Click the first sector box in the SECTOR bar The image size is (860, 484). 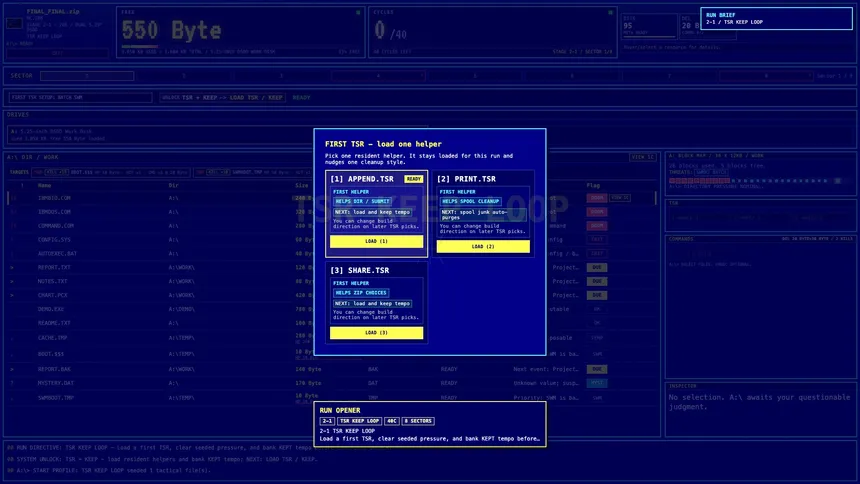click(x=87, y=76)
